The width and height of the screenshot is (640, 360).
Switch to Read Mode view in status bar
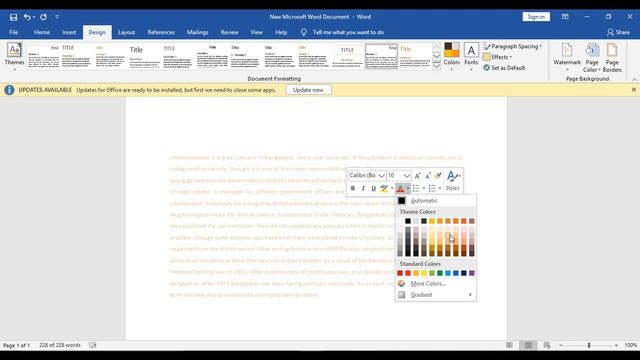509,345
